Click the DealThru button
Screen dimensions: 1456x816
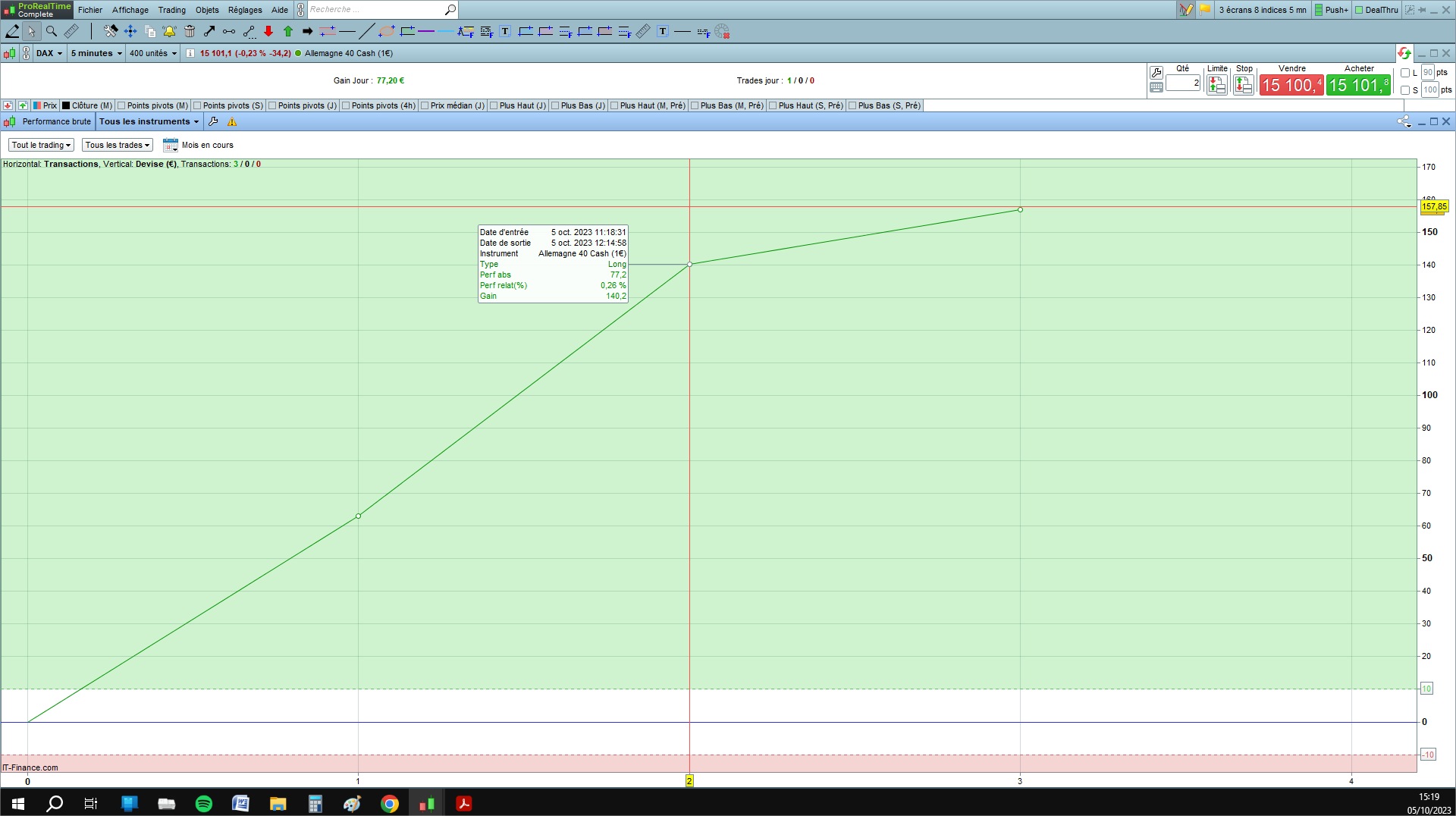(1376, 10)
